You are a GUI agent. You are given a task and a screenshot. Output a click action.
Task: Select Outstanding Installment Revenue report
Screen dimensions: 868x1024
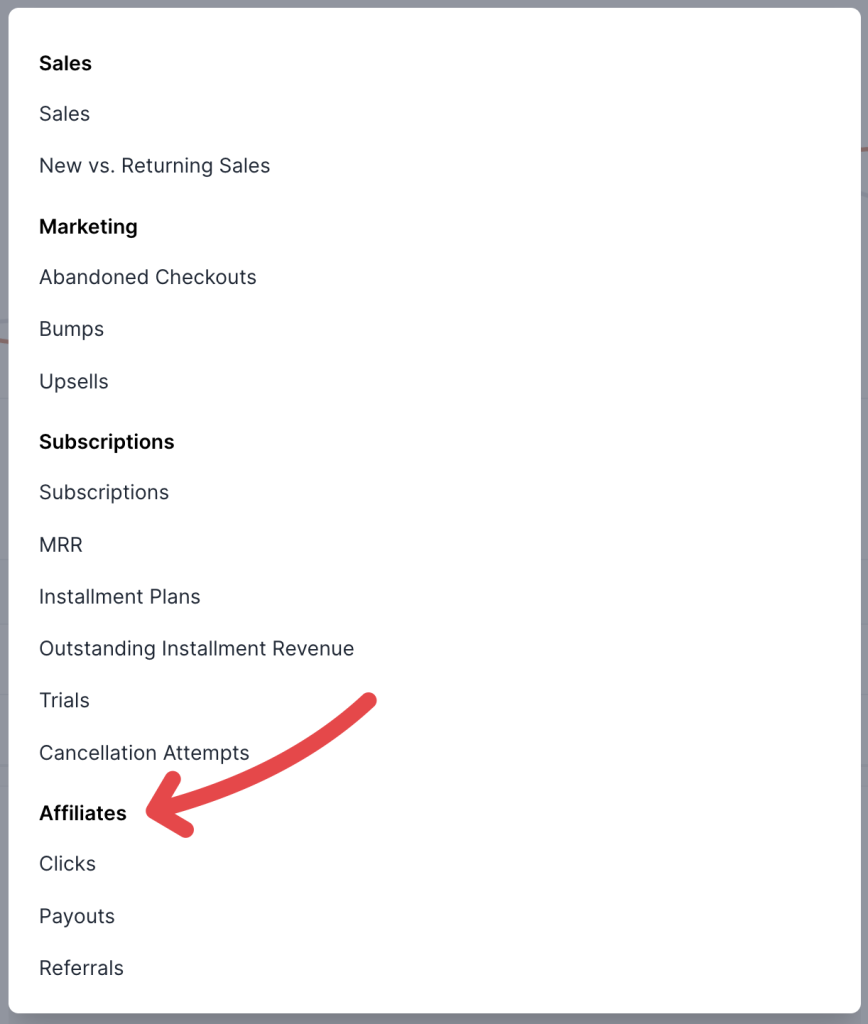196,649
